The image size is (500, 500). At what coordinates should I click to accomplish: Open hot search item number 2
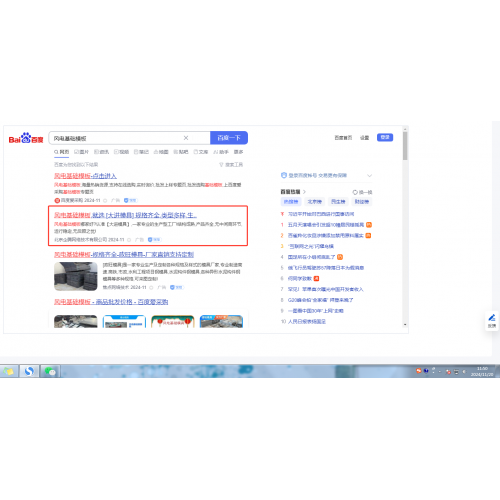pyautogui.click(x=326, y=236)
